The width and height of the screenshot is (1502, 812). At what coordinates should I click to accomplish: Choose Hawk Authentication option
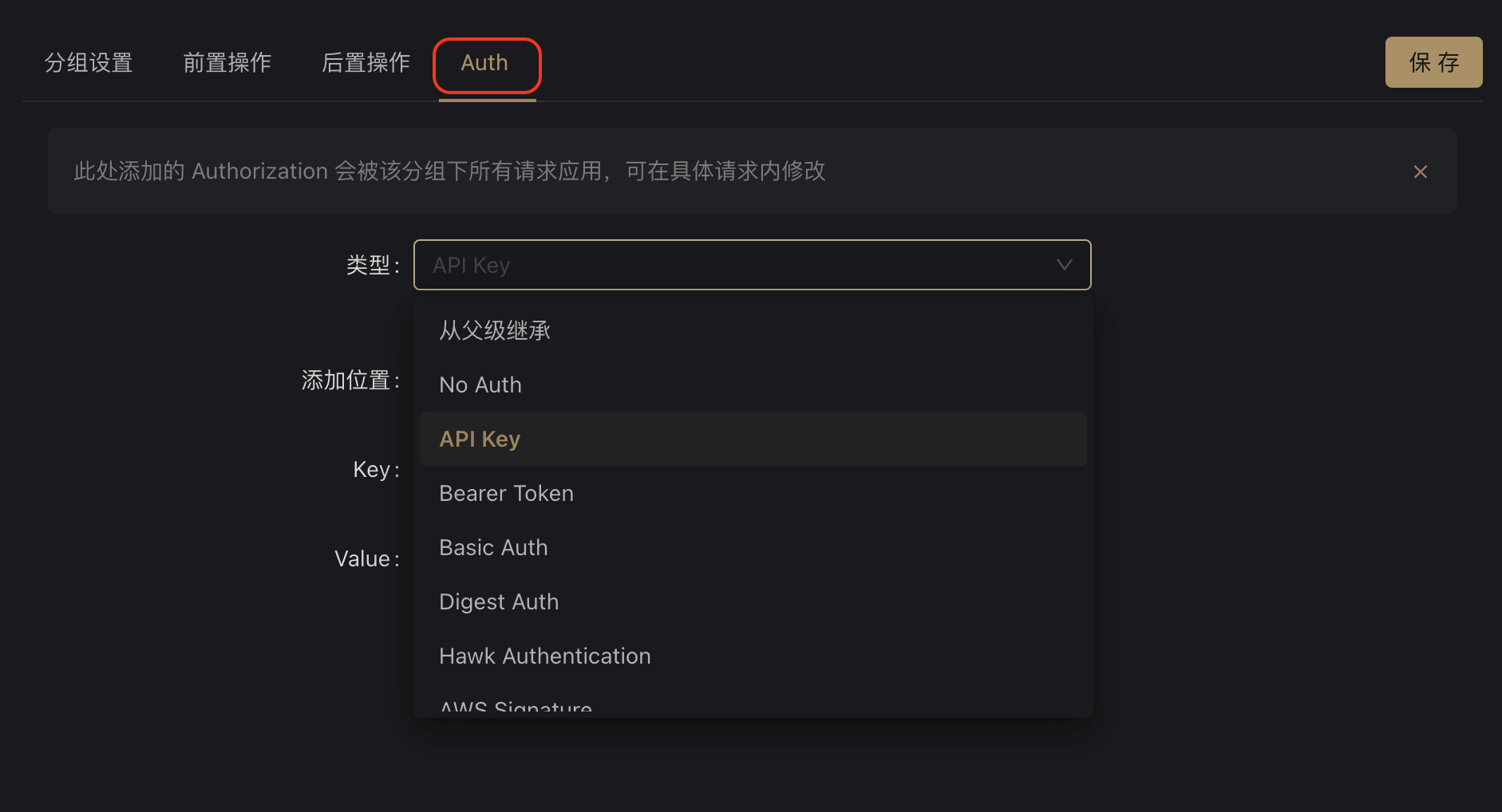(x=544, y=656)
